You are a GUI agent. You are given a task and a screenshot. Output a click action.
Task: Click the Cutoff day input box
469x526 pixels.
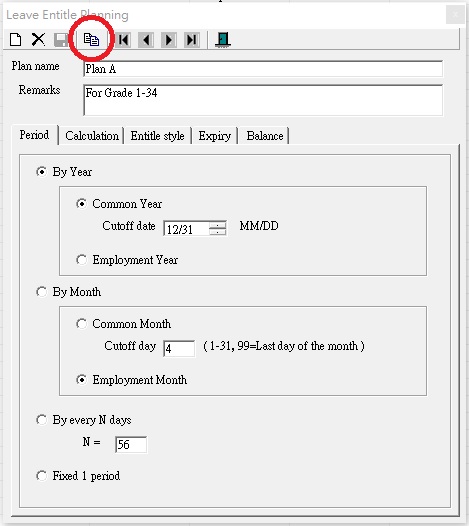pyautogui.click(x=179, y=349)
